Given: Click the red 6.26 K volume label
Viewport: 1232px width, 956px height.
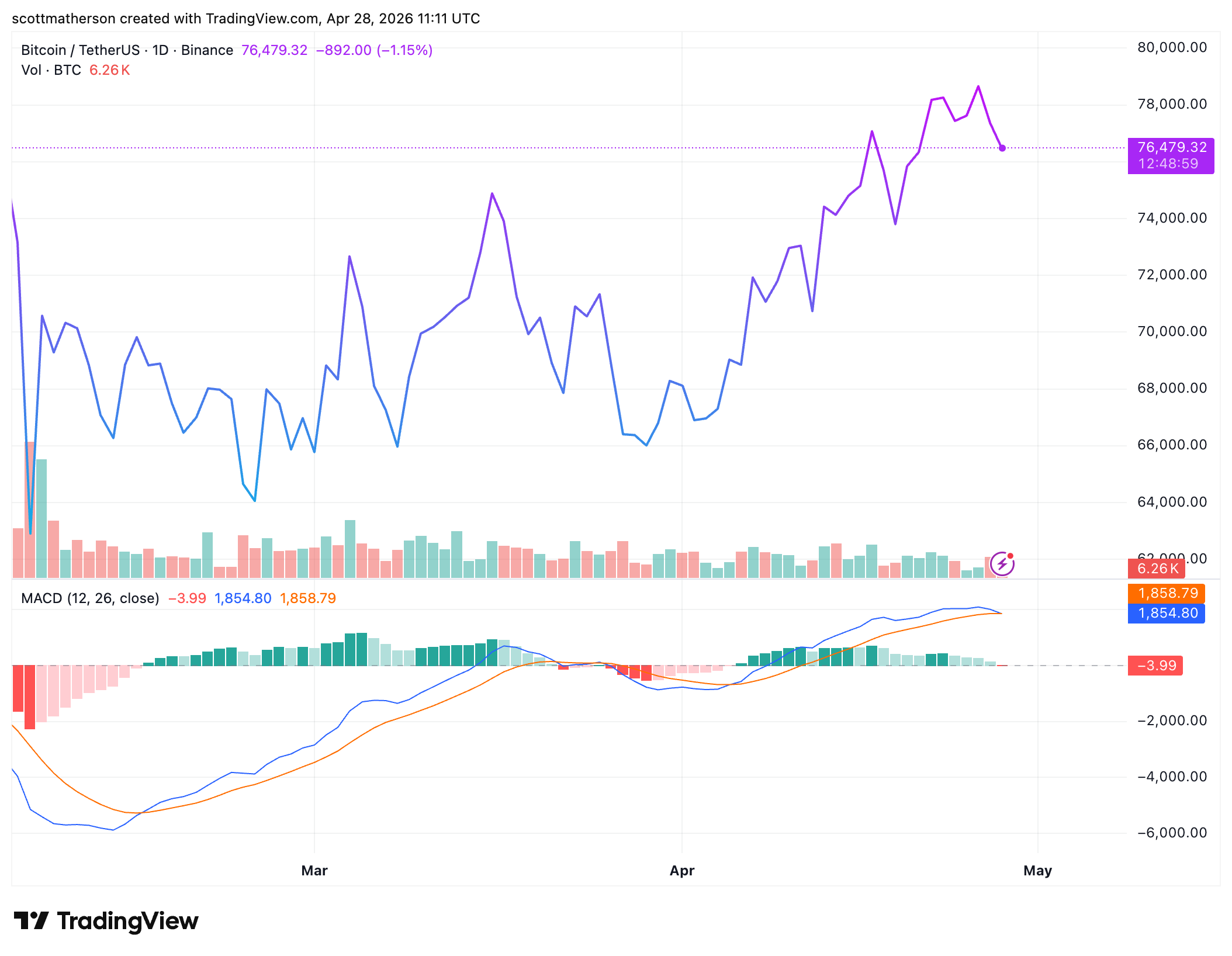Looking at the screenshot, I should click(1157, 569).
